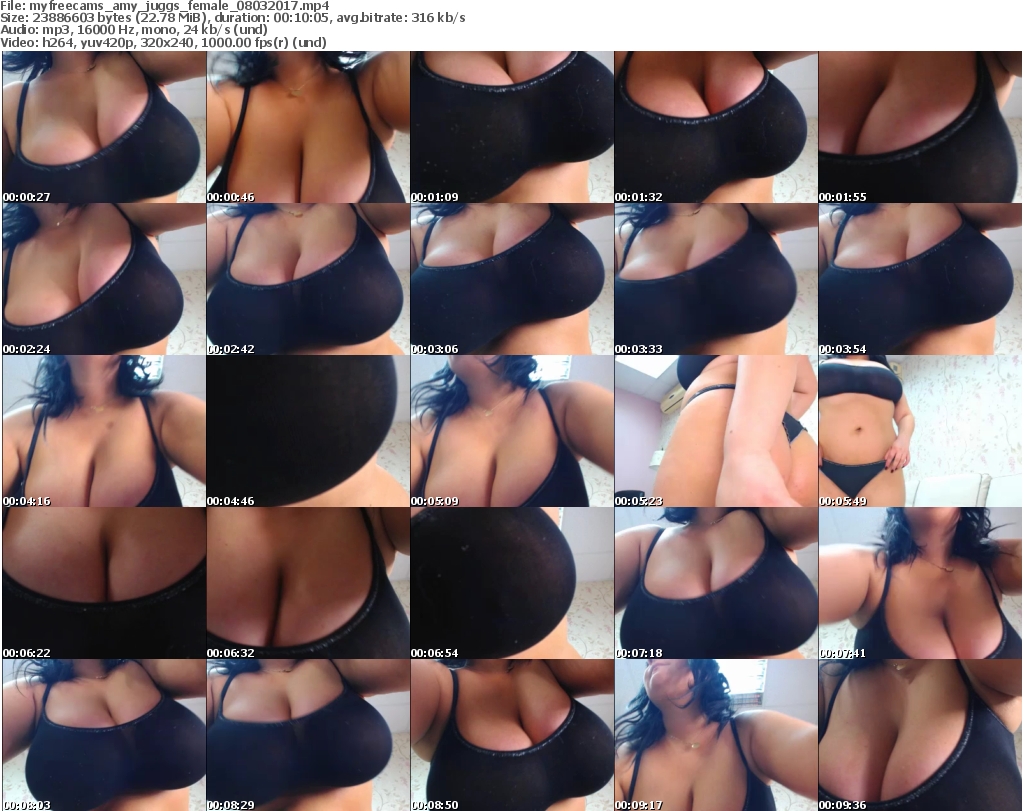Image resolution: width=1024 pixels, height=811 pixels.
Task: Pick the frame timestamped 00:05:49
Action: tap(920, 431)
